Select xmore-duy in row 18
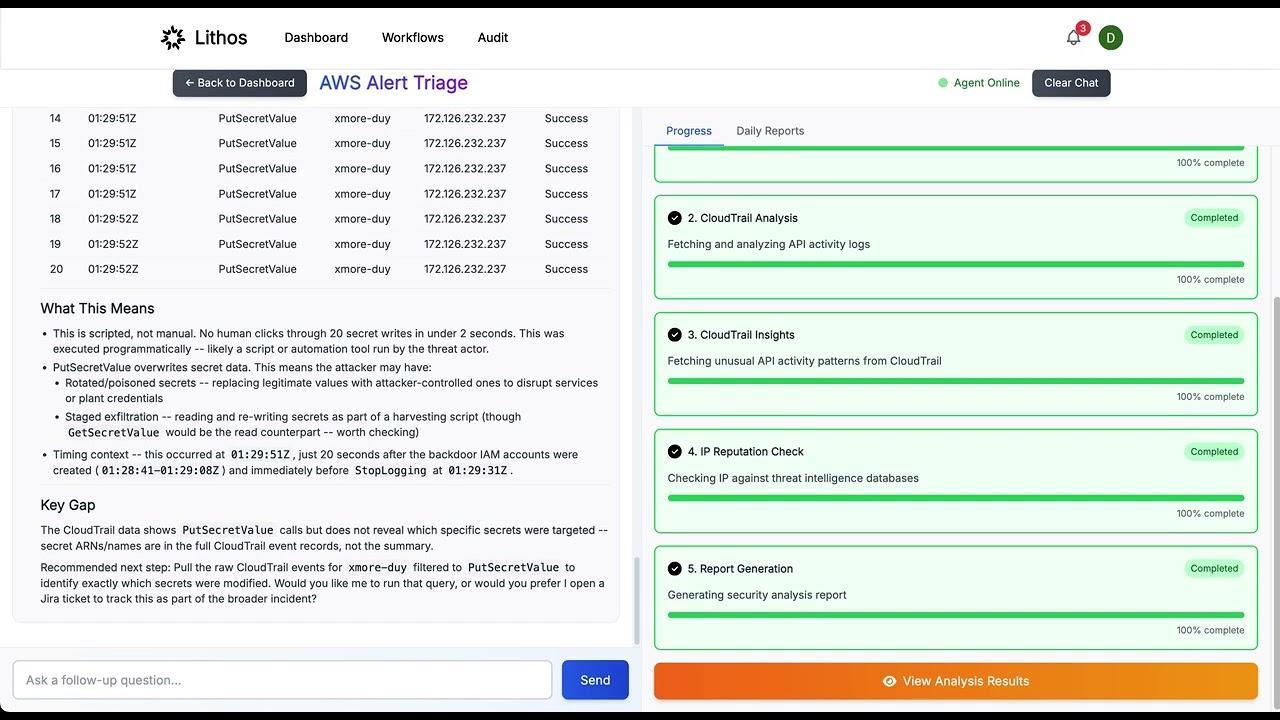The height and width of the screenshot is (720, 1280). (x=362, y=219)
